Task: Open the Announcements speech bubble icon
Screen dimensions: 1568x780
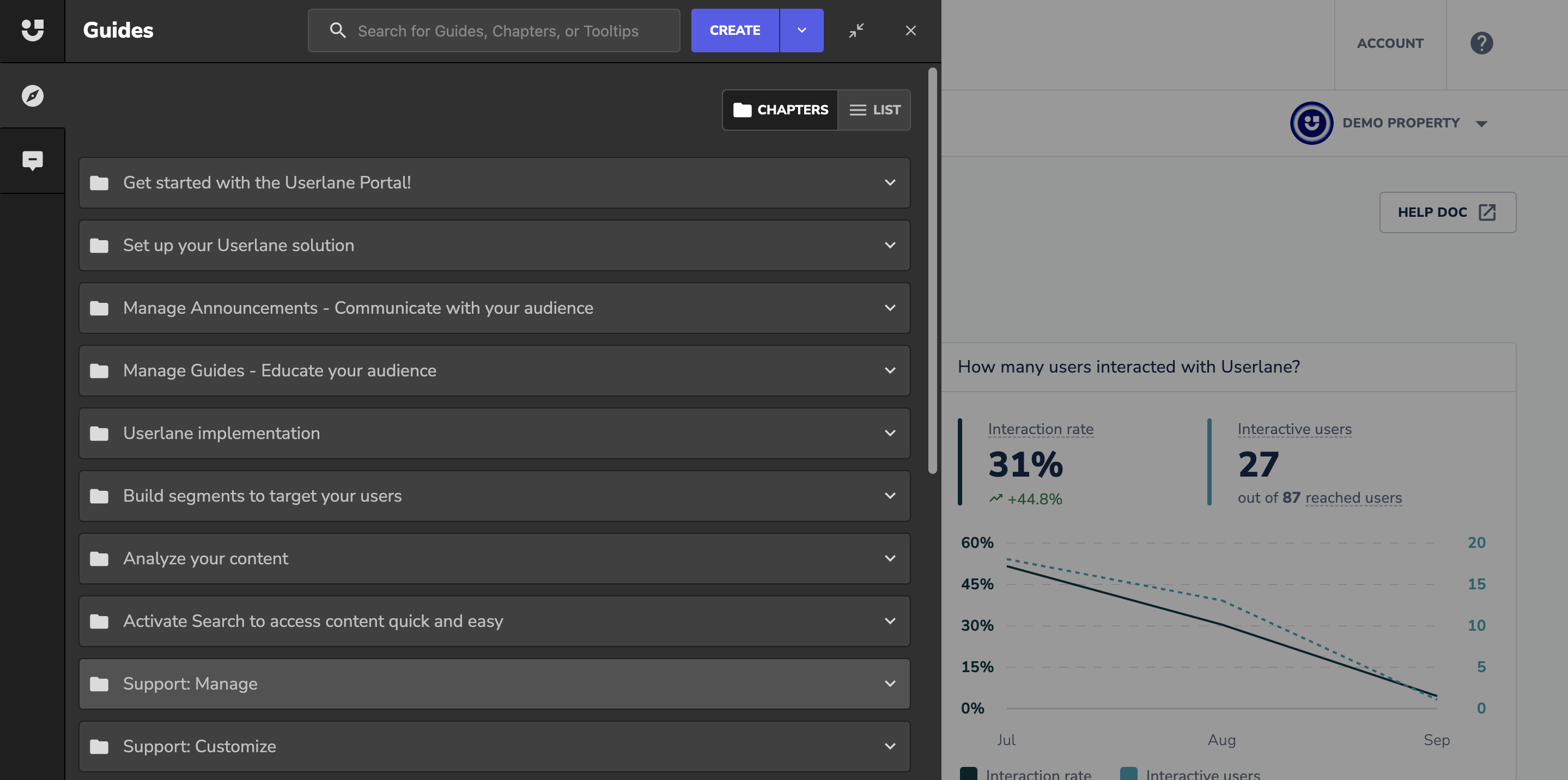Action: coord(32,161)
